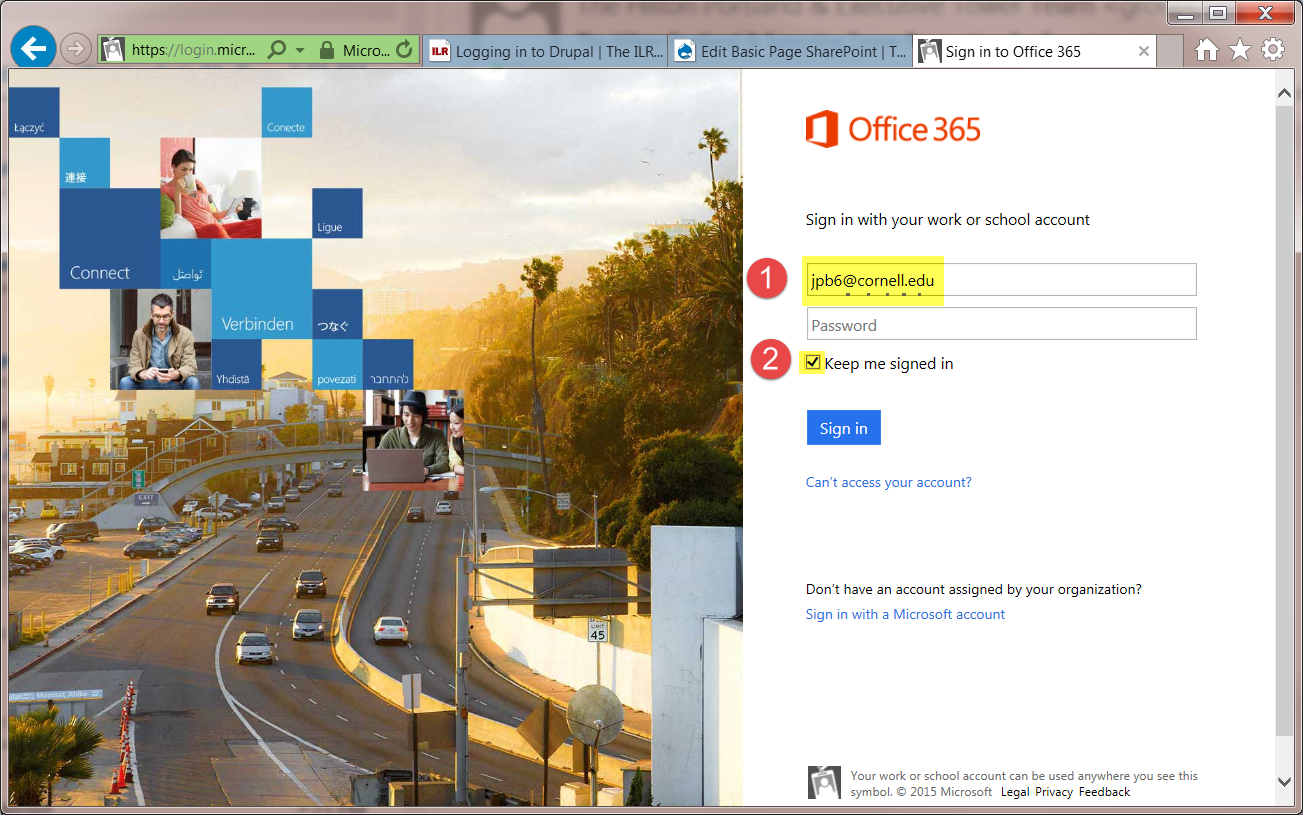The width and height of the screenshot is (1303, 815).
Task: Click the browser Forward arrow button
Action: 76,49
